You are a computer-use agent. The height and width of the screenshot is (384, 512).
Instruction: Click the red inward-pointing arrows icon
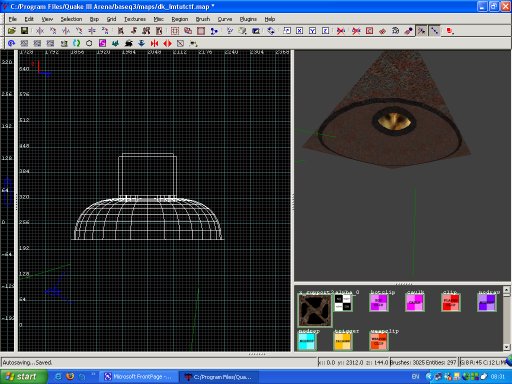point(154,43)
